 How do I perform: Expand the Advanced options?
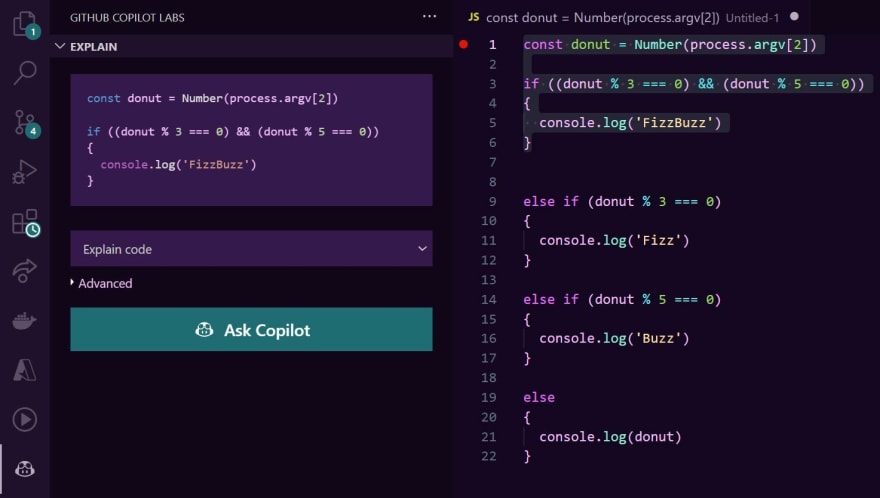tap(102, 284)
